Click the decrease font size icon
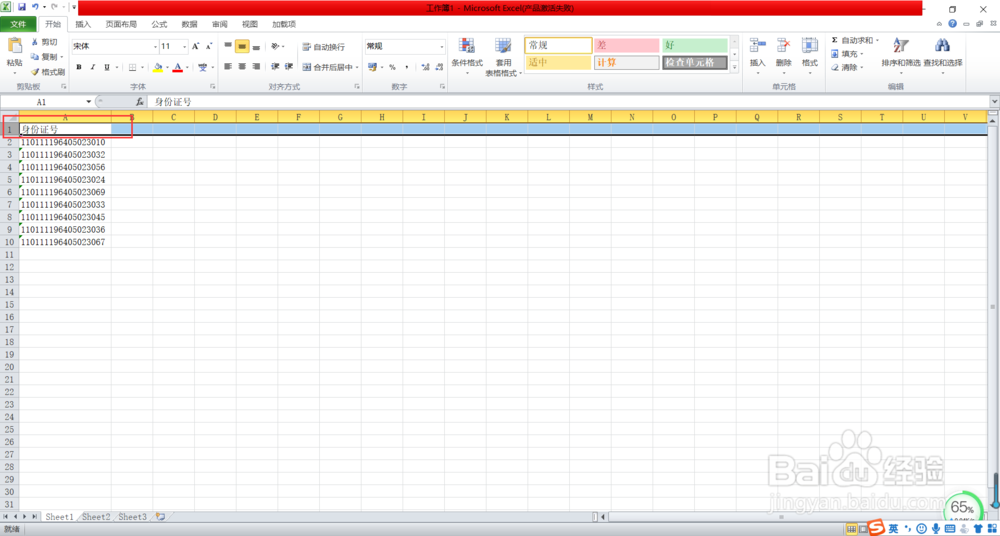This screenshot has width=1000, height=536. [209, 47]
